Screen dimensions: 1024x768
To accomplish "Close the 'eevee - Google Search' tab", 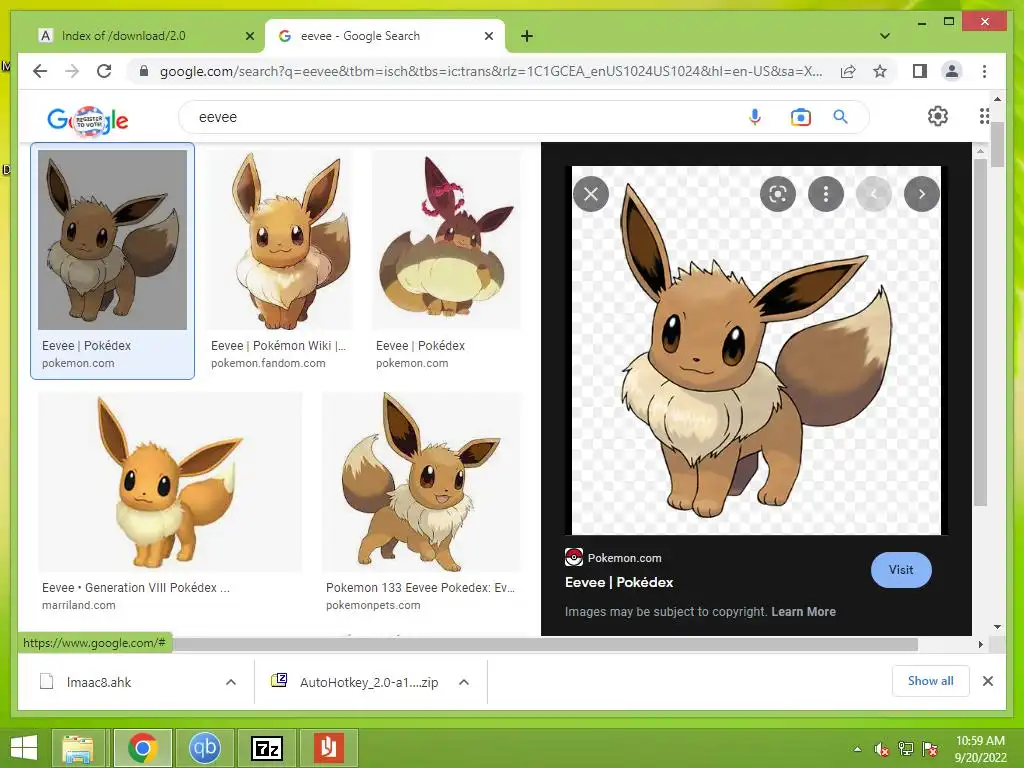I will pyautogui.click(x=488, y=36).
